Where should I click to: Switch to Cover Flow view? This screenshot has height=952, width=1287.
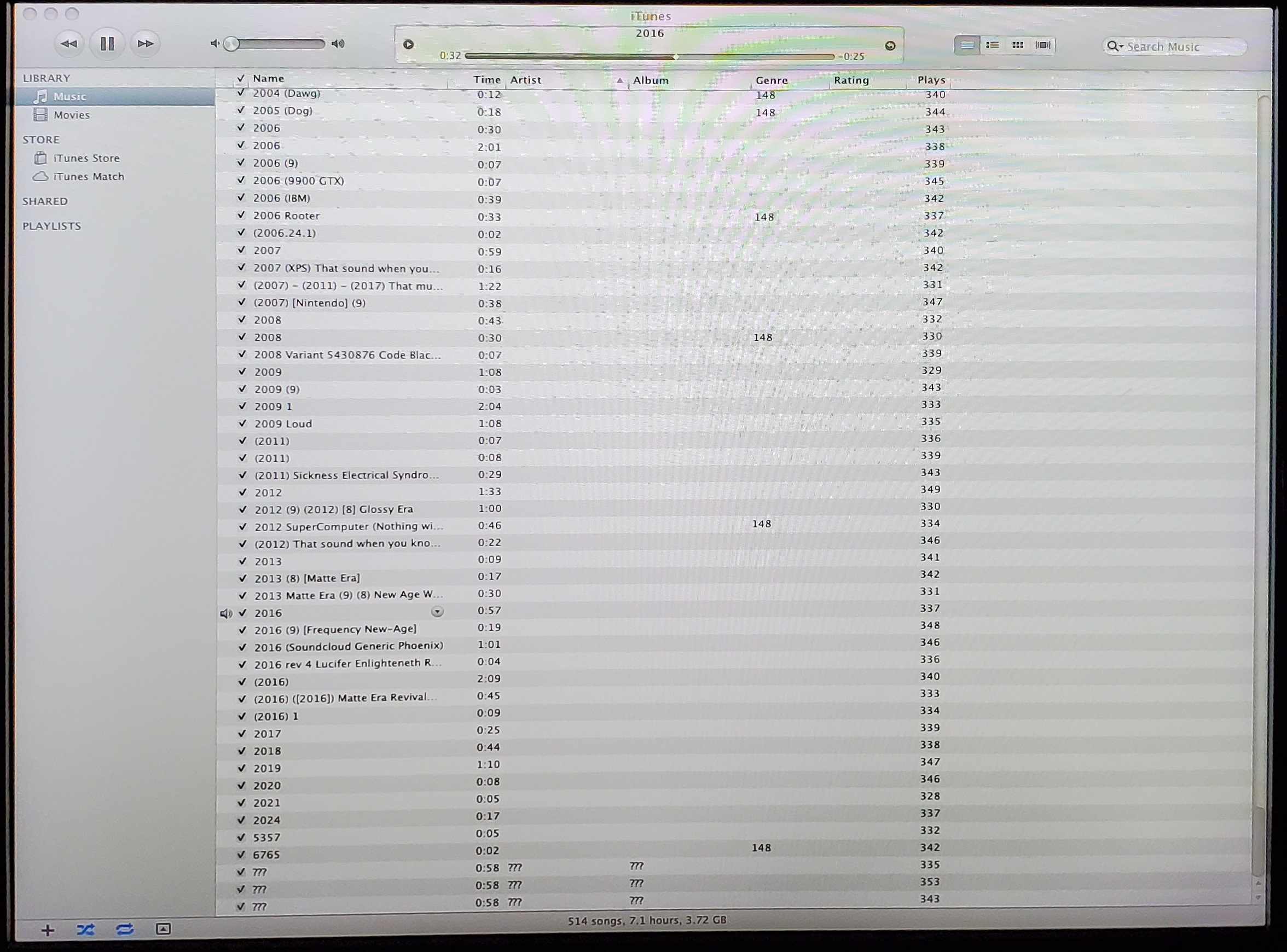[x=1042, y=45]
